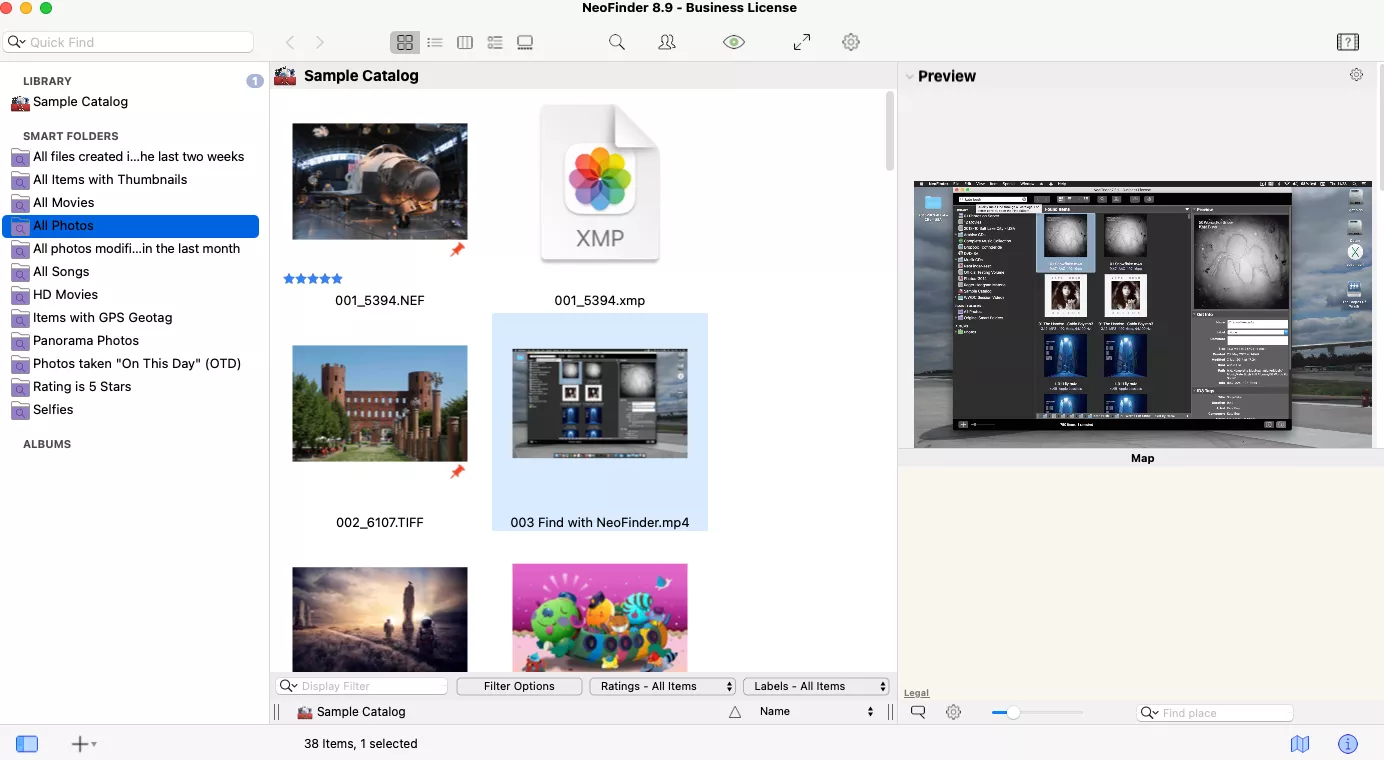Switch to icon grid view
1384x760 pixels.
[x=404, y=42]
